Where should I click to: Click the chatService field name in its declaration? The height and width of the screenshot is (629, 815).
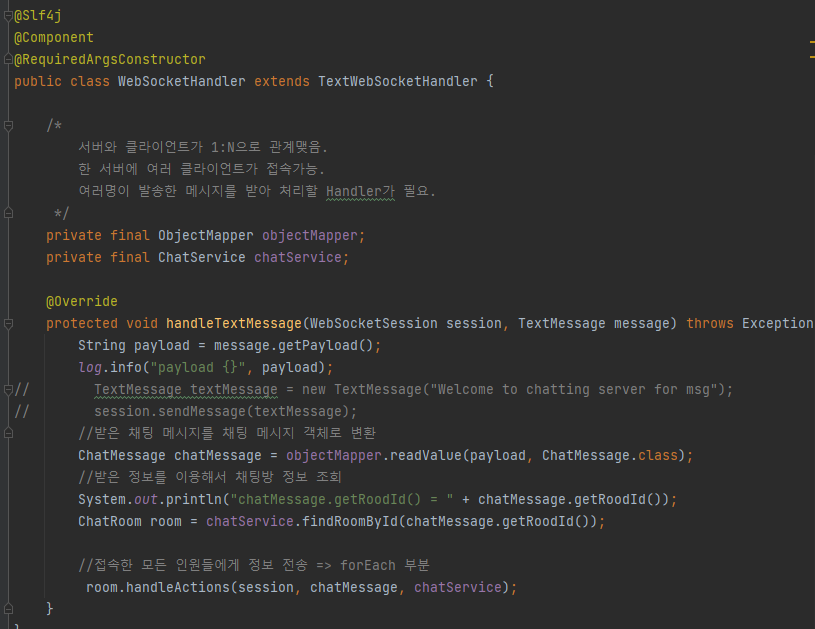coord(298,257)
